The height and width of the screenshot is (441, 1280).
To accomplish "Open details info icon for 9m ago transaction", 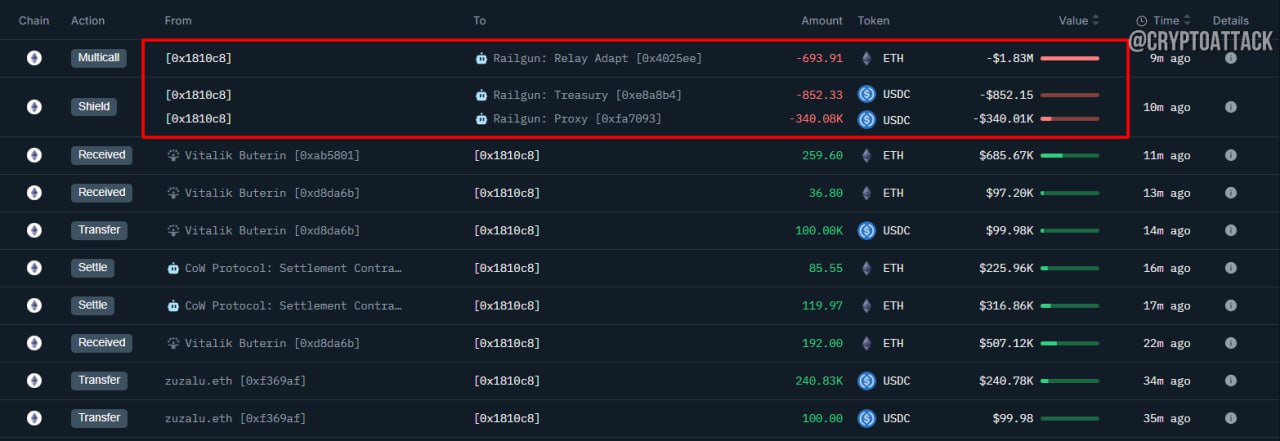I will pyautogui.click(x=1231, y=58).
